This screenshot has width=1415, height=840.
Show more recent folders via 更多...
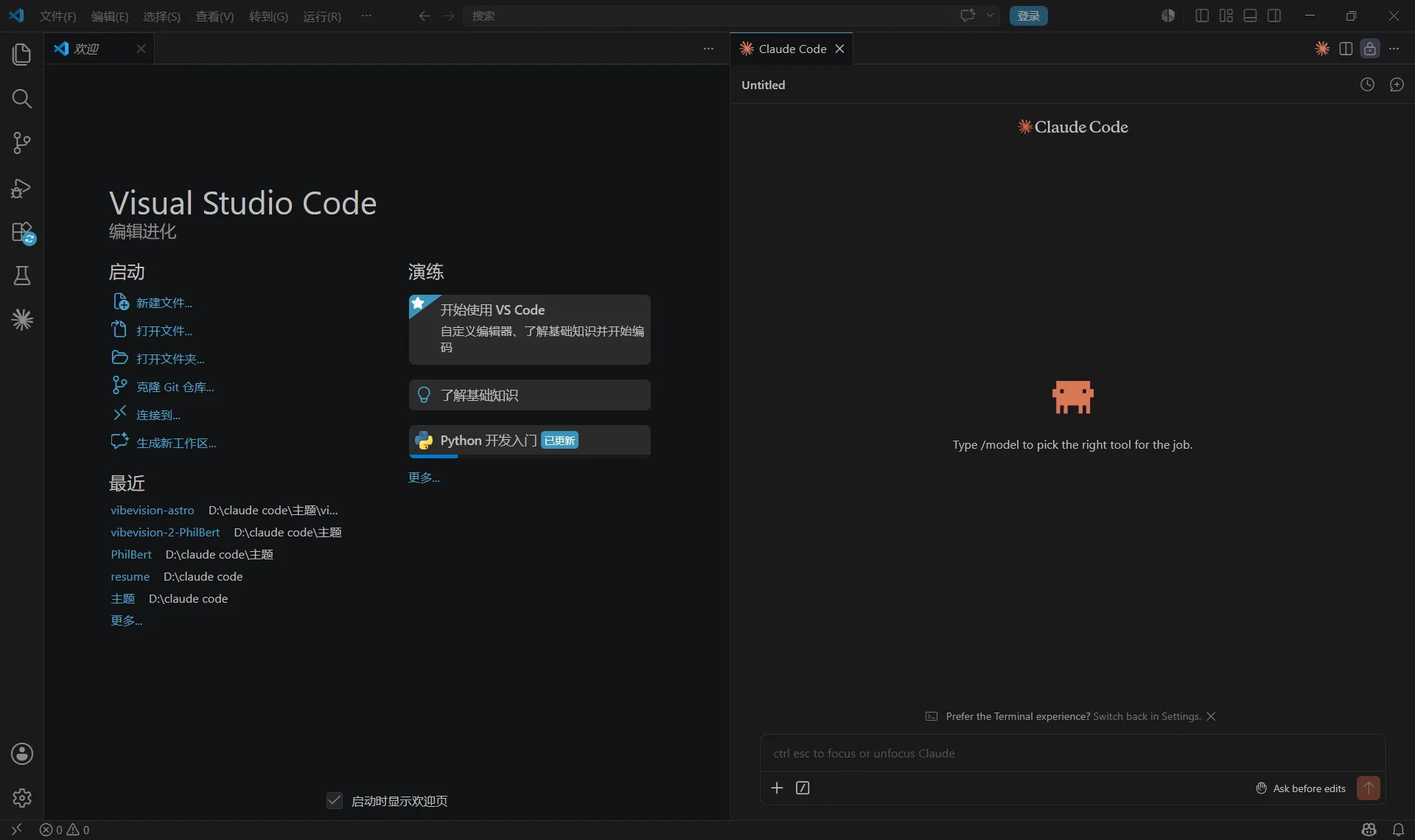pyautogui.click(x=126, y=620)
